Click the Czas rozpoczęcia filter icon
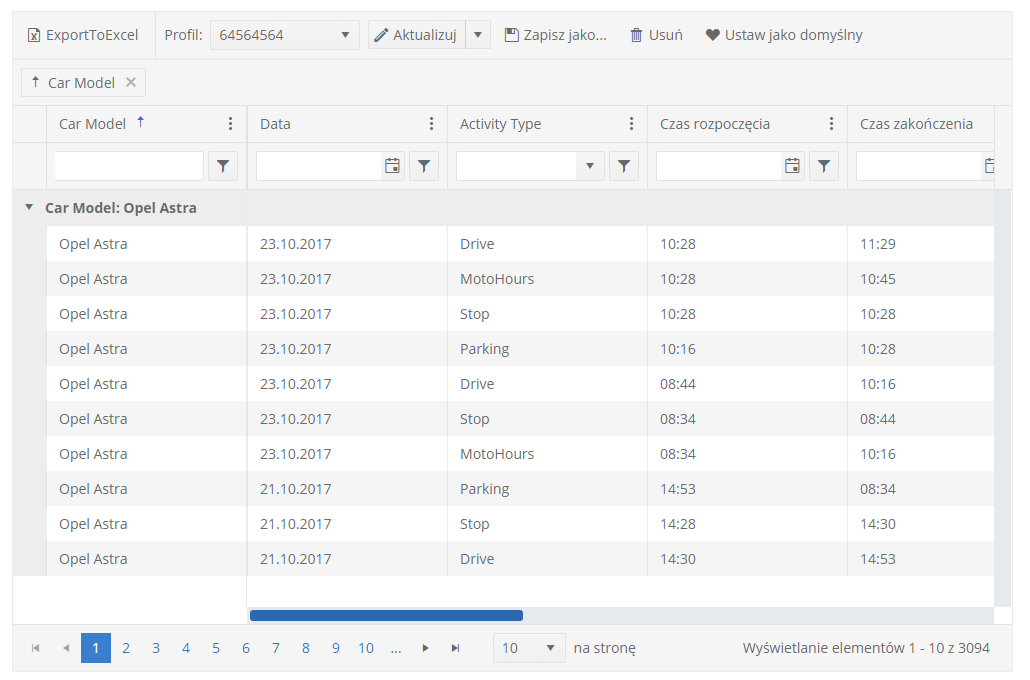Viewport: 1030px width, 680px height. tap(823, 166)
